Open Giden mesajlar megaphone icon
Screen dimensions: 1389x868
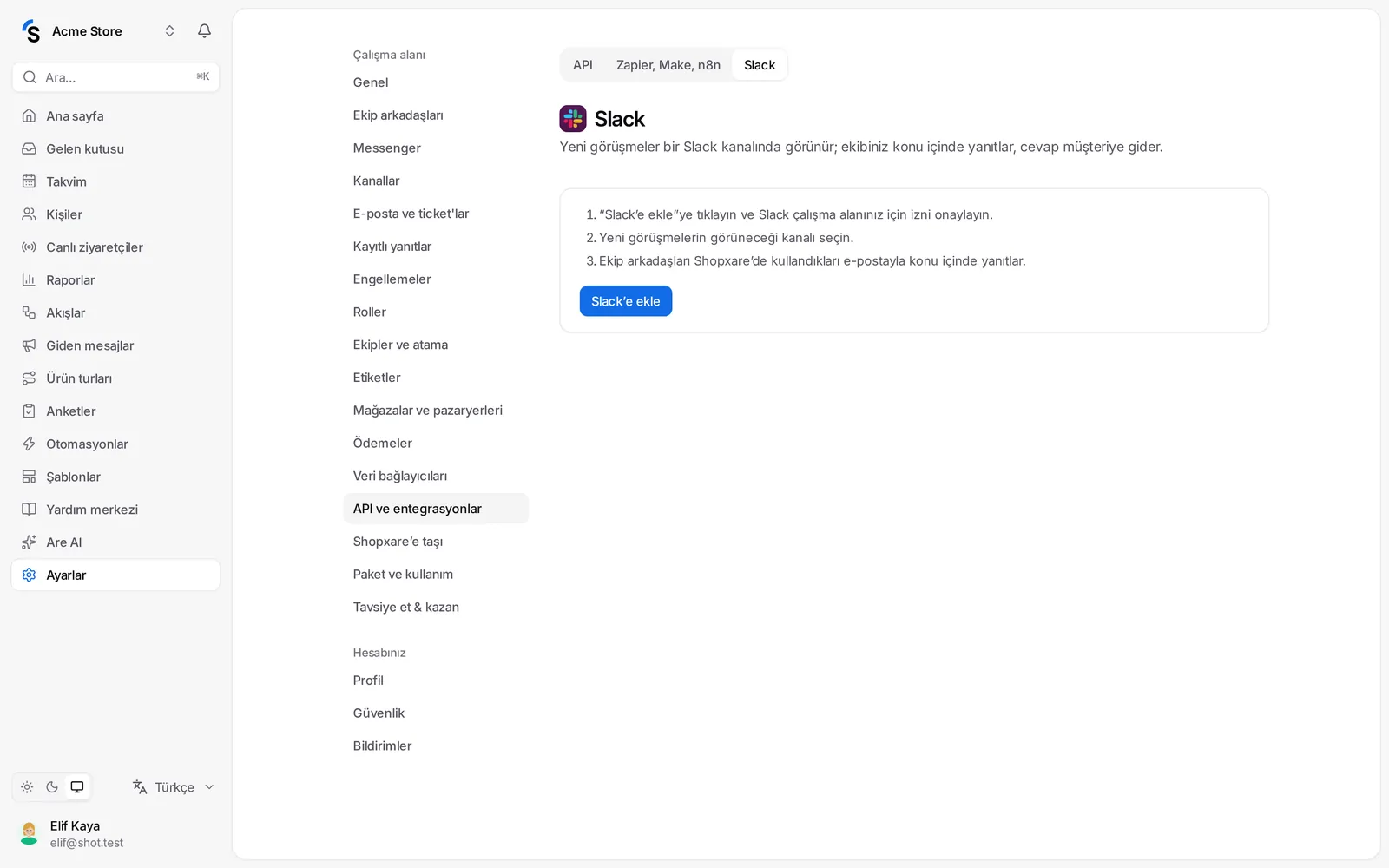[29, 345]
